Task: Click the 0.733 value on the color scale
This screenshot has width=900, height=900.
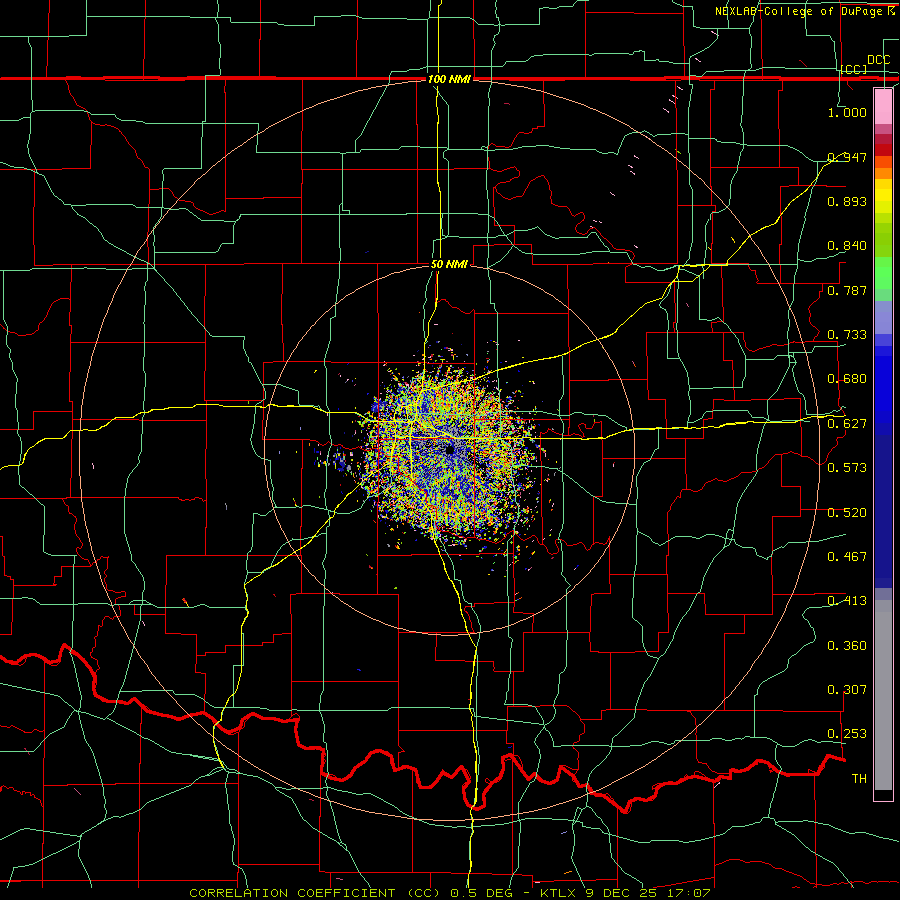Action: click(x=847, y=335)
